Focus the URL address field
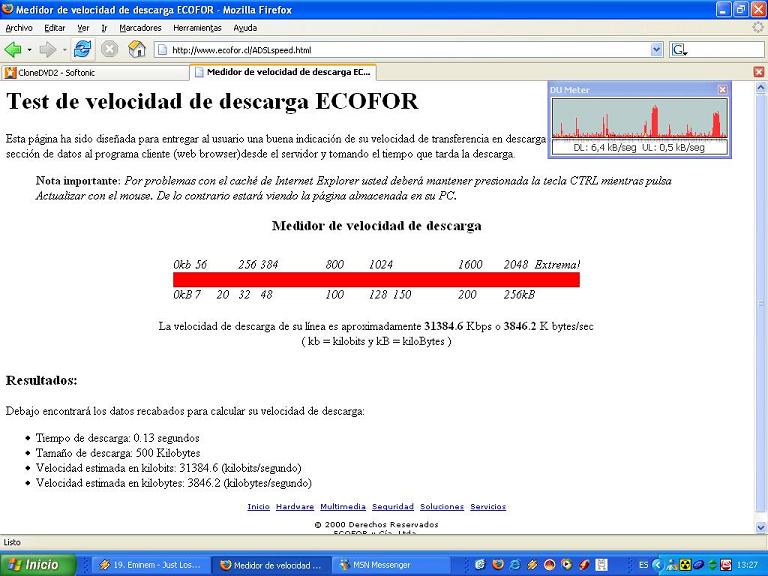The height and width of the screenshot is (576, 768). tap(409, 49)
